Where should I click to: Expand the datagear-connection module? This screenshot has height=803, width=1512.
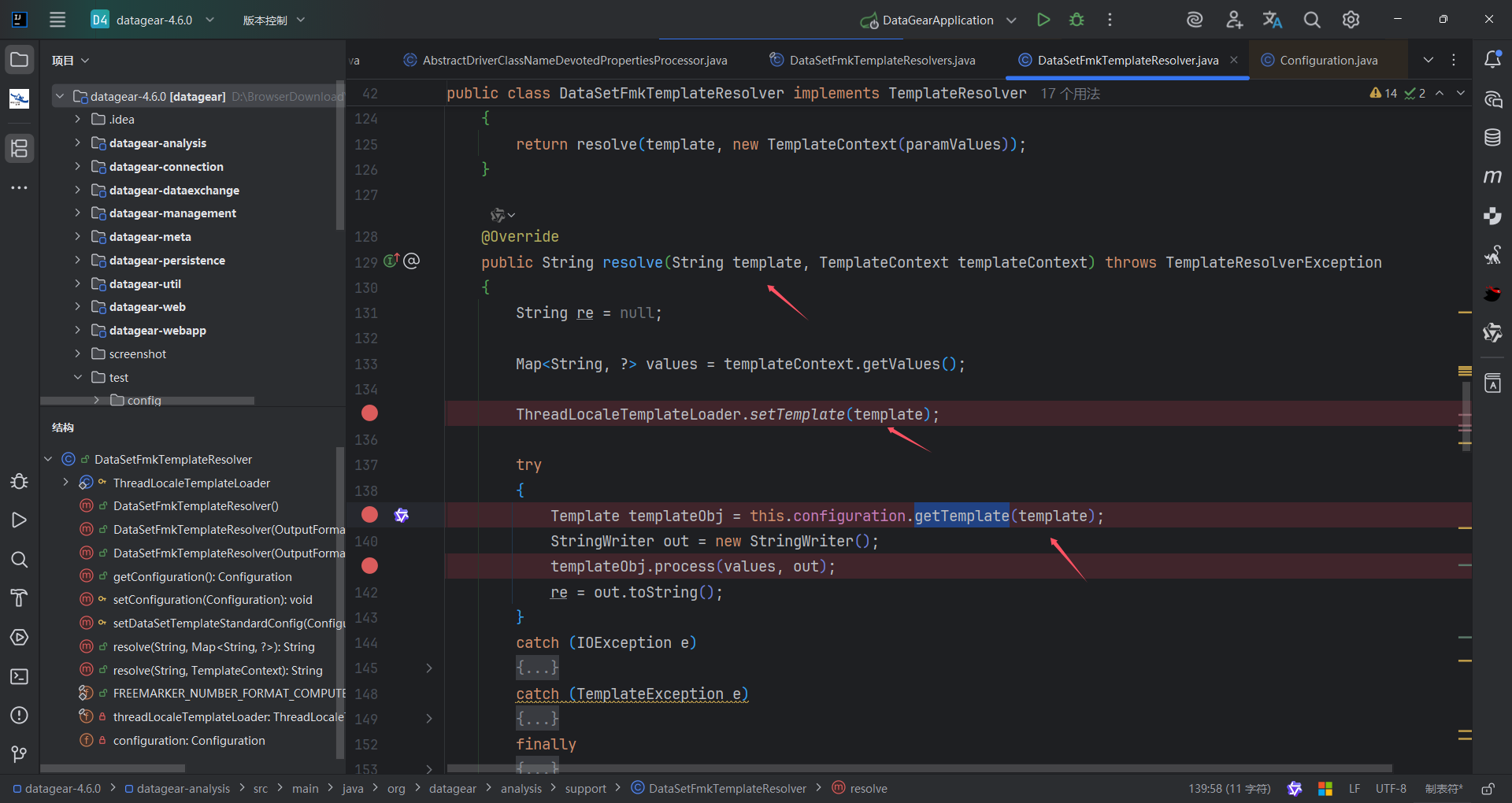(77, 166)
